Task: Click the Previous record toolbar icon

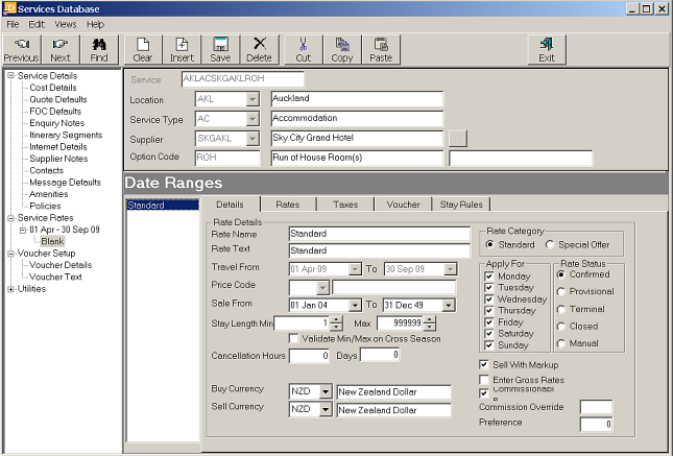Action: [x=21, y=49]
